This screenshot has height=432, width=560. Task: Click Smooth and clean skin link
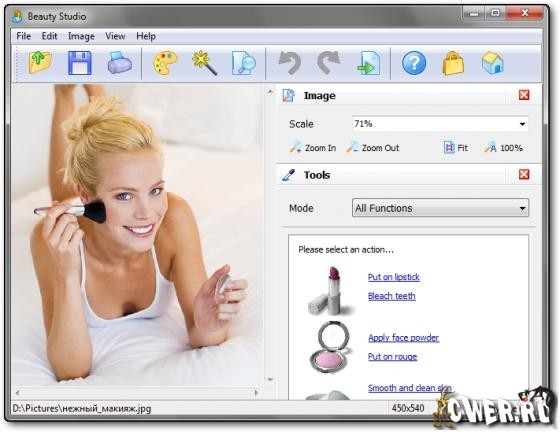tap(410, 388)
